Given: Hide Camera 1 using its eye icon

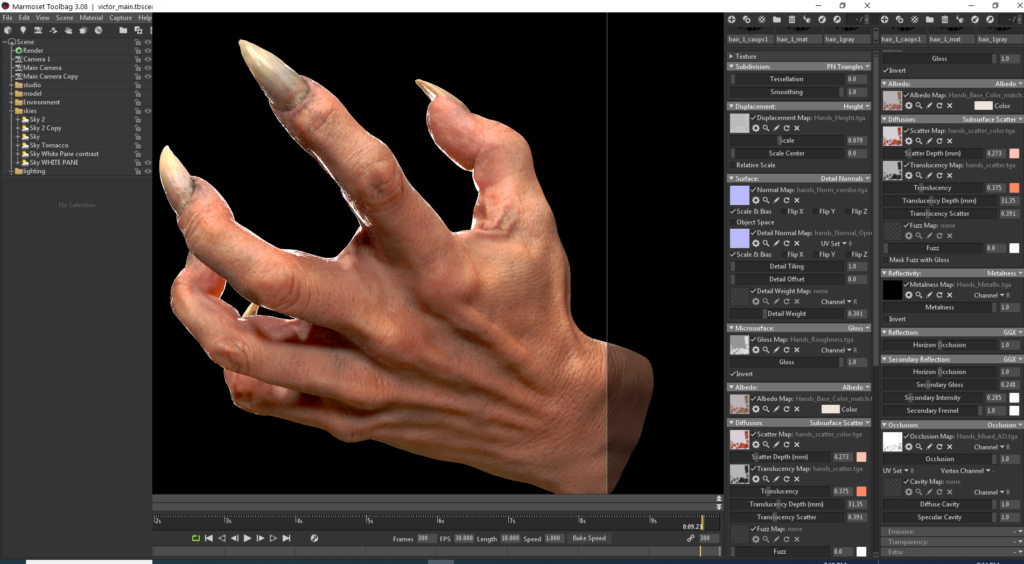Looking at the screenshot, I should (148, 59).
